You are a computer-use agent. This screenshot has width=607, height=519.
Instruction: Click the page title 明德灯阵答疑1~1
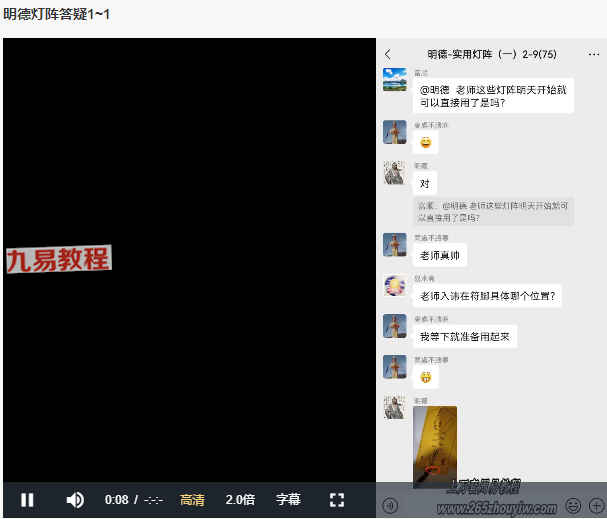tap(57, 14)
